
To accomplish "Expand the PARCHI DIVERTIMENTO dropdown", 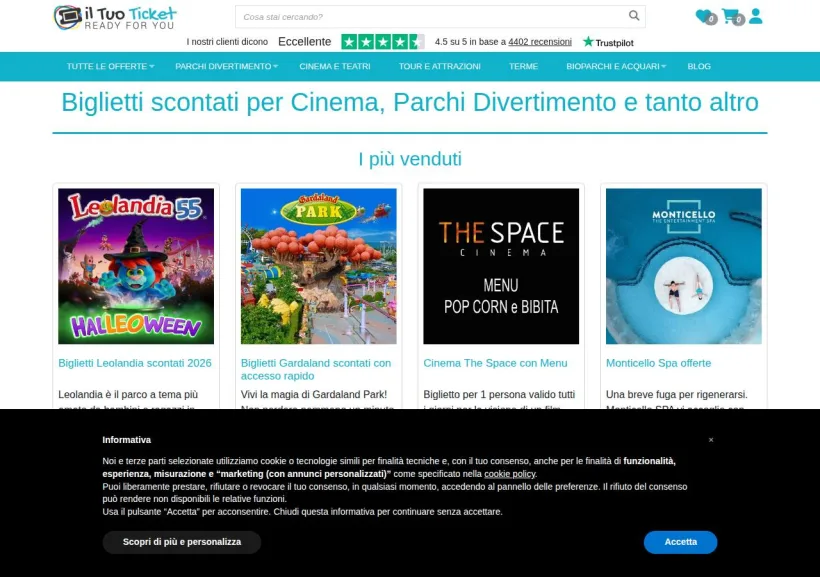I will [x=226, y=66].
